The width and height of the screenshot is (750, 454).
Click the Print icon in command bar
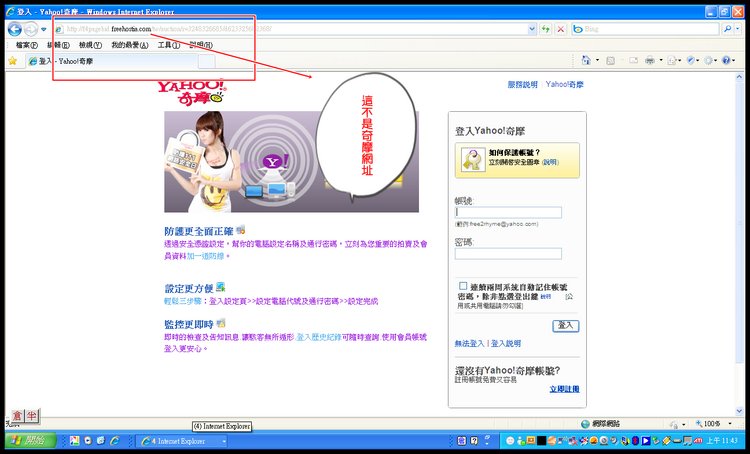tap(650, 60)
